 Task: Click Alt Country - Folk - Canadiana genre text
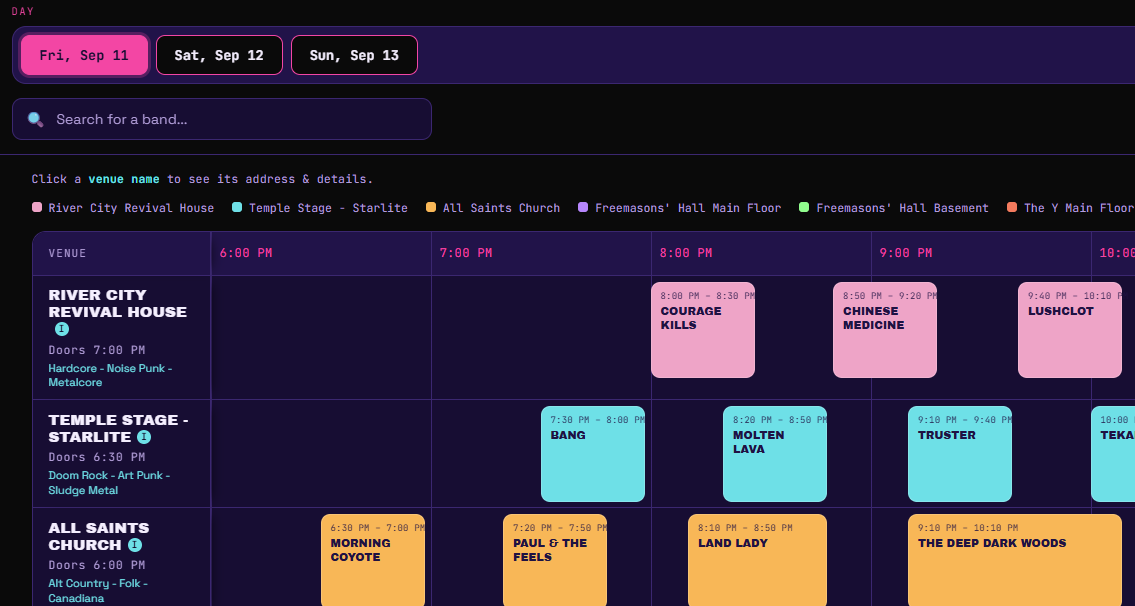[x=98, y=591]
